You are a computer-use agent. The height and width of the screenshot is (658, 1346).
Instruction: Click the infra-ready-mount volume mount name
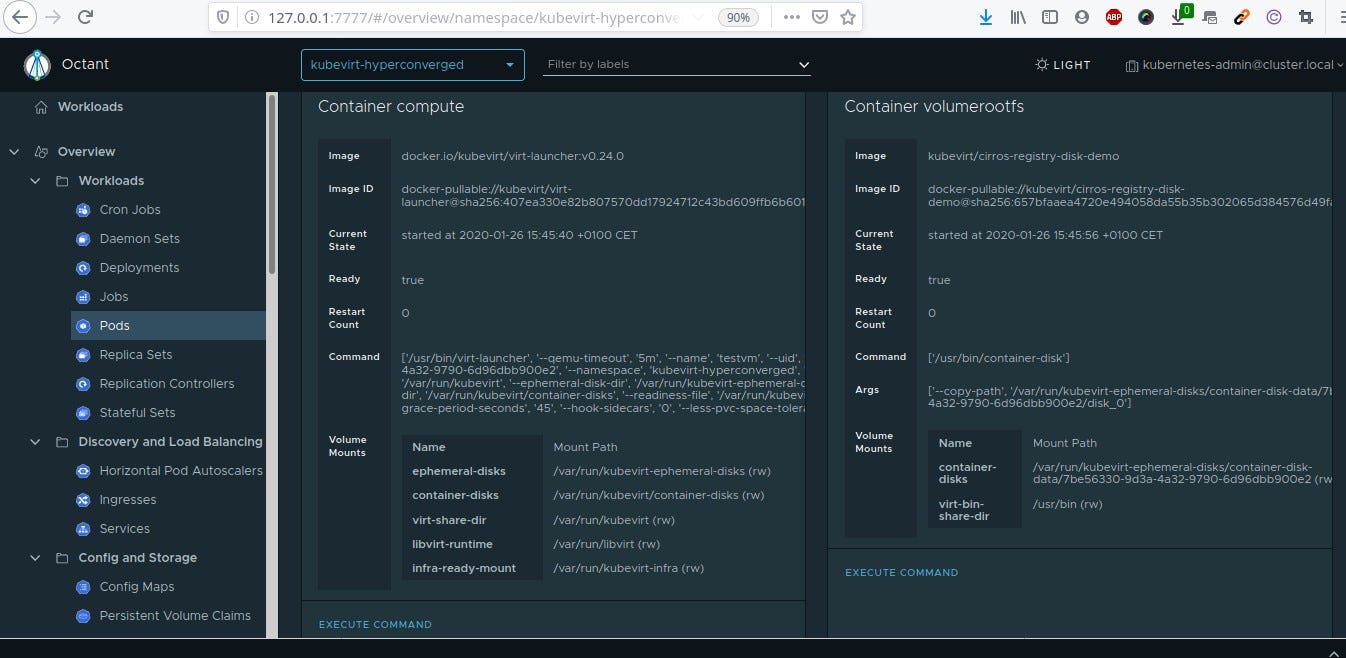[464, 568]
